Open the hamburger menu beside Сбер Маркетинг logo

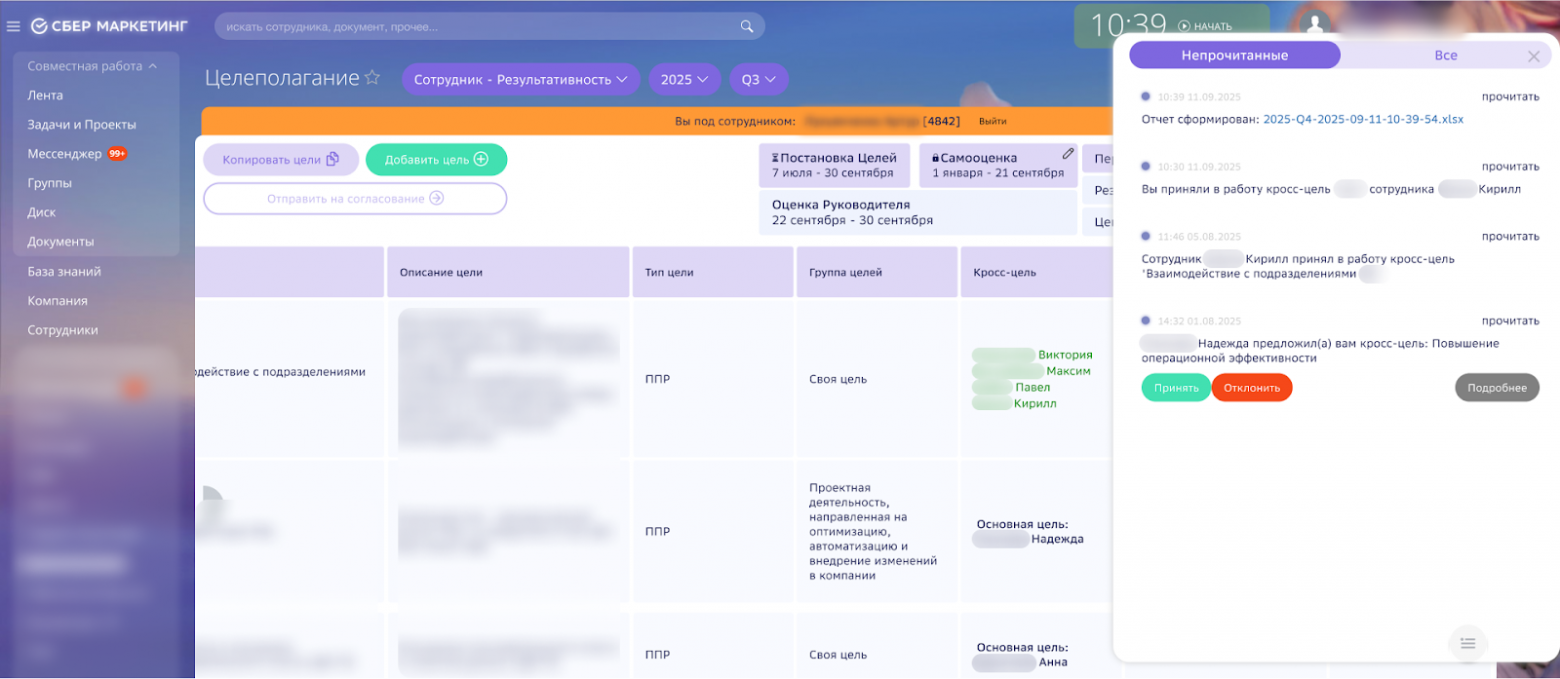14,26
